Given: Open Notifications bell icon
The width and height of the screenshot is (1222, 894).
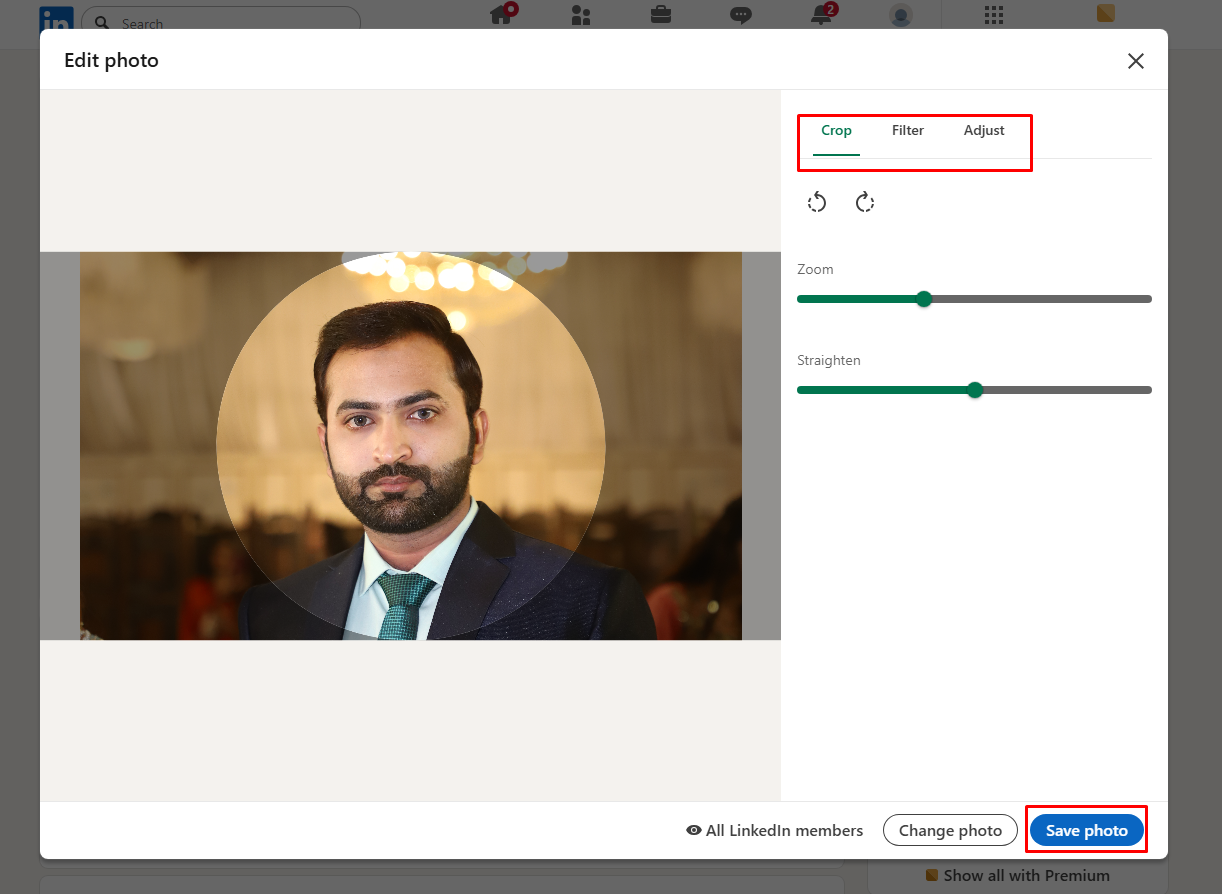Looking at the screenshot, I should point(822,14).
